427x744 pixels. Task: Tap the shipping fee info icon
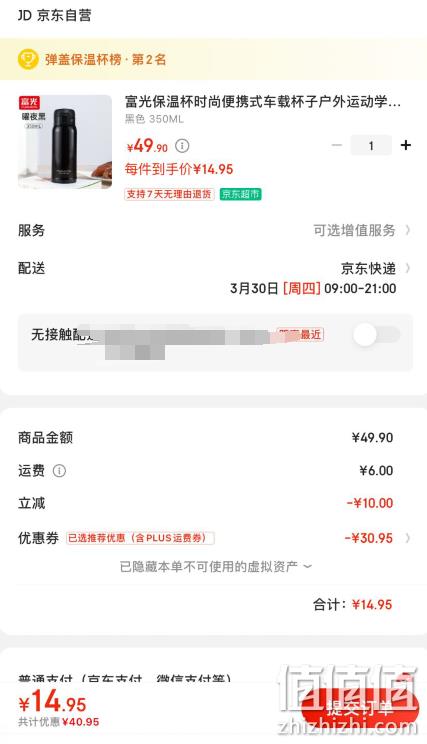(59, 471)
